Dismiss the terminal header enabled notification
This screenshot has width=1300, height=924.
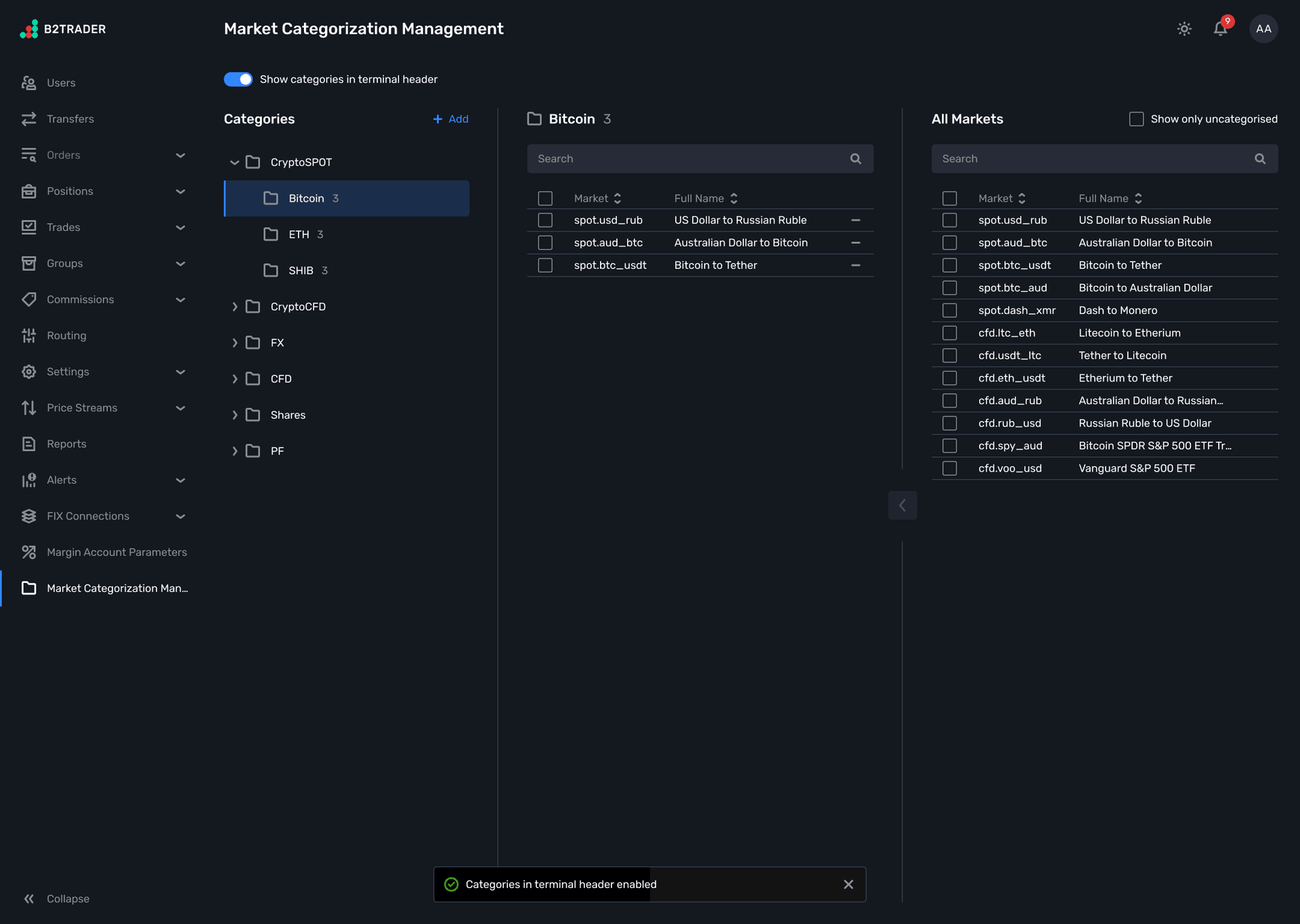click(848, 885)
